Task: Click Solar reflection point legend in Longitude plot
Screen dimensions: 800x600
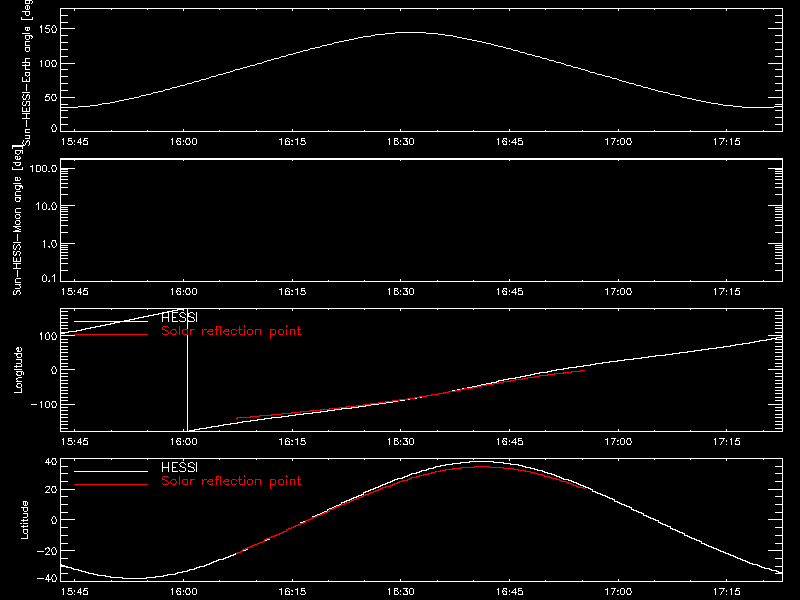Action: coord(231,331)
